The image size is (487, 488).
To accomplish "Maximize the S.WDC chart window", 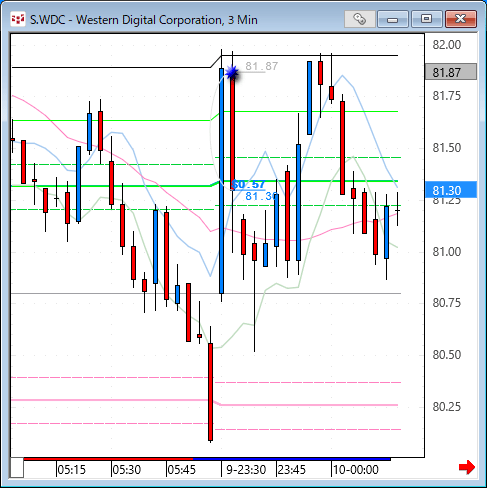I will (426, 19).
